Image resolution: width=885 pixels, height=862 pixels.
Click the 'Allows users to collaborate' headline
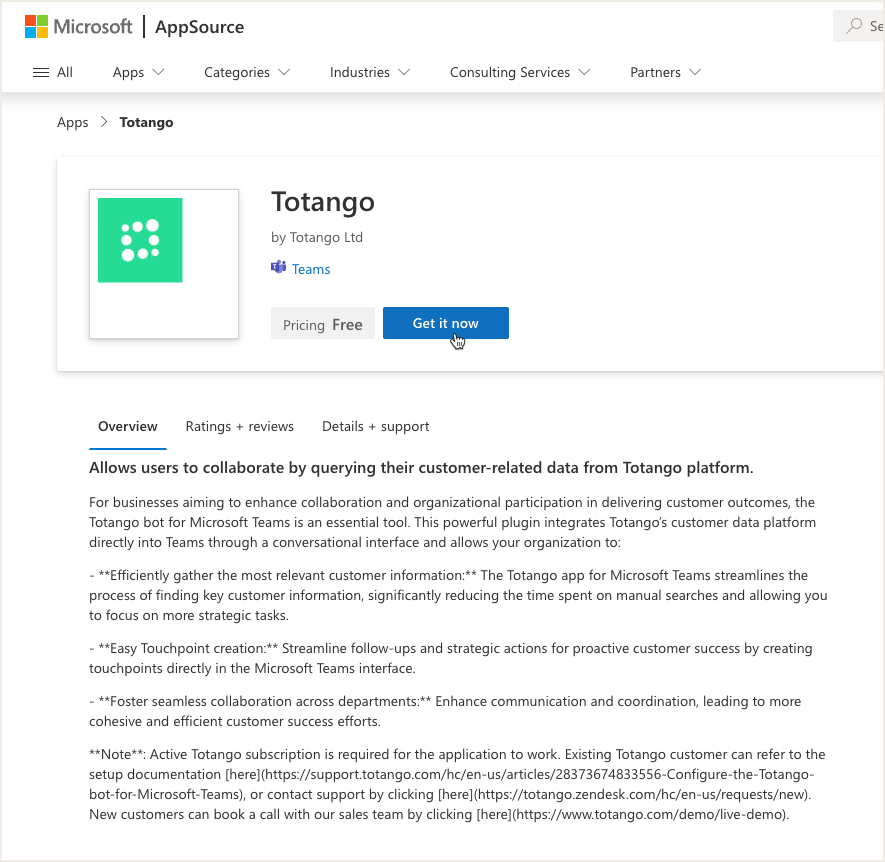pyautogui.click(x=421, y=467)
